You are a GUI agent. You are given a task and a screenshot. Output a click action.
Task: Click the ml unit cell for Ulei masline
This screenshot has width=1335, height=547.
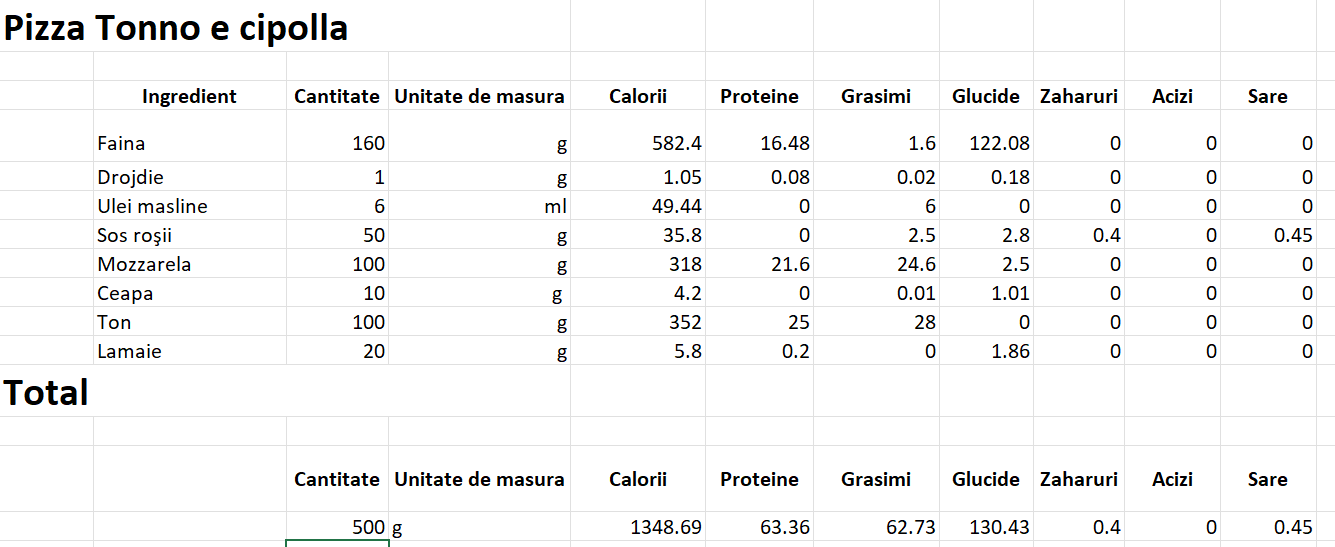click(479, 206)
